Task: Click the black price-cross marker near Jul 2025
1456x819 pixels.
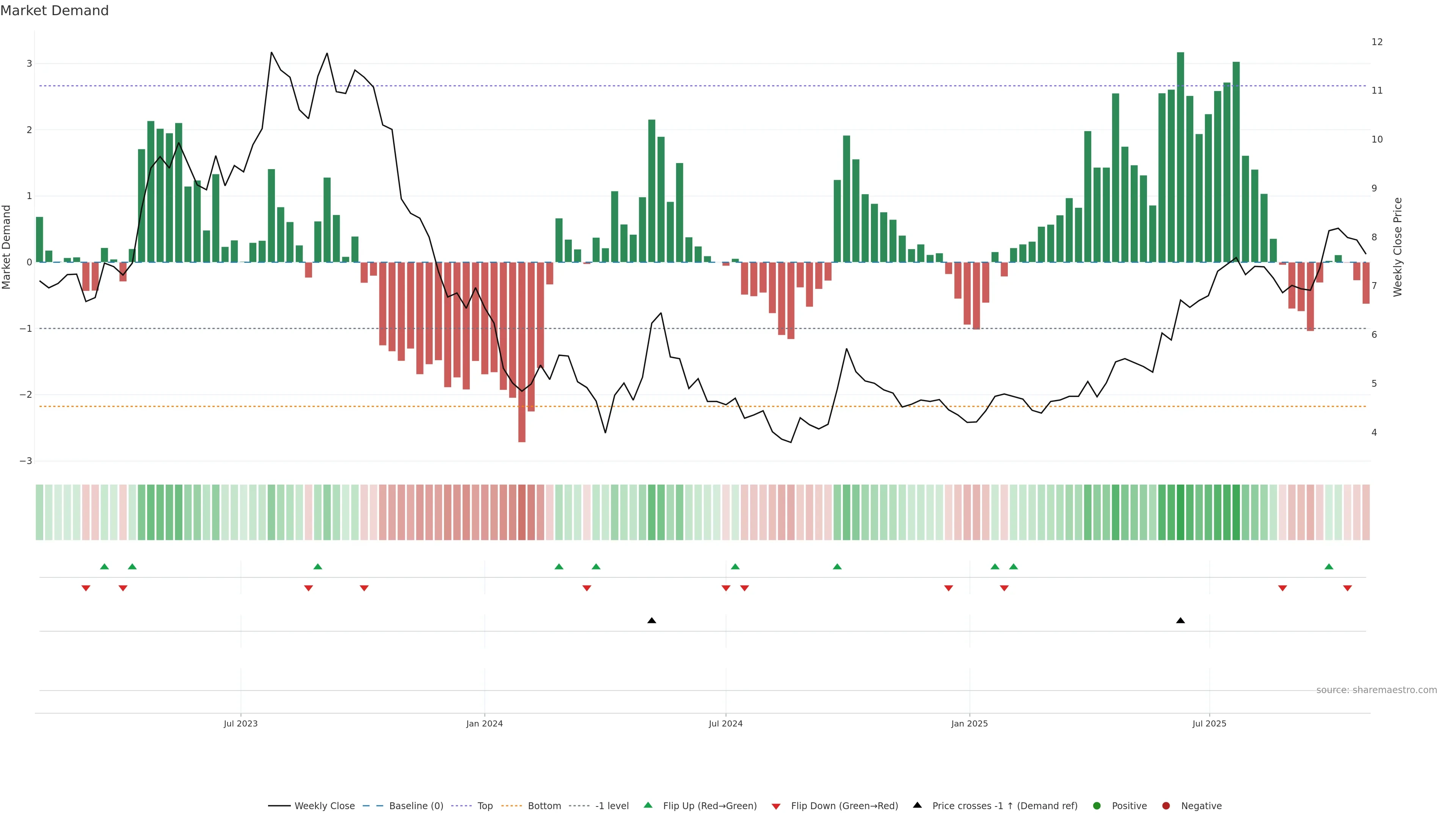Action: (x=1180, y=621)
